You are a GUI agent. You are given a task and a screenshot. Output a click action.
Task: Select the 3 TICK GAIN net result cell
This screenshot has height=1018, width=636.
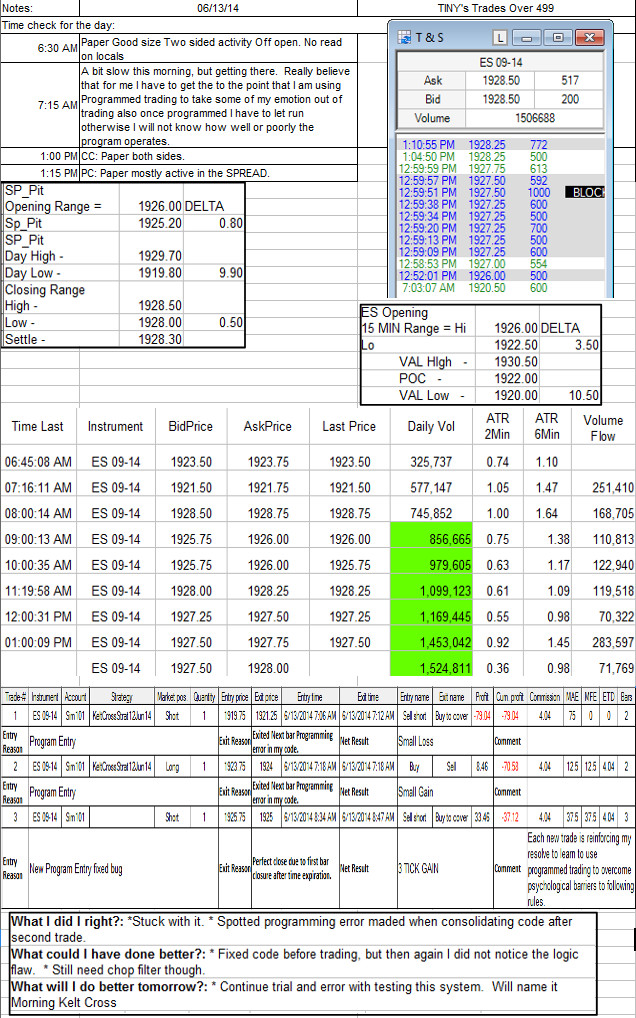tap(445, 867)
